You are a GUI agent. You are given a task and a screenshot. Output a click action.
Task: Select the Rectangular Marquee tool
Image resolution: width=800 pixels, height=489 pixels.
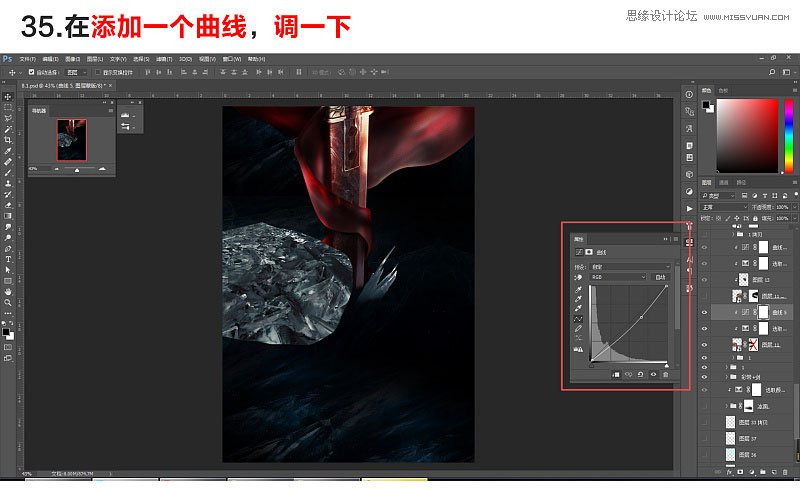coord(8,108)
